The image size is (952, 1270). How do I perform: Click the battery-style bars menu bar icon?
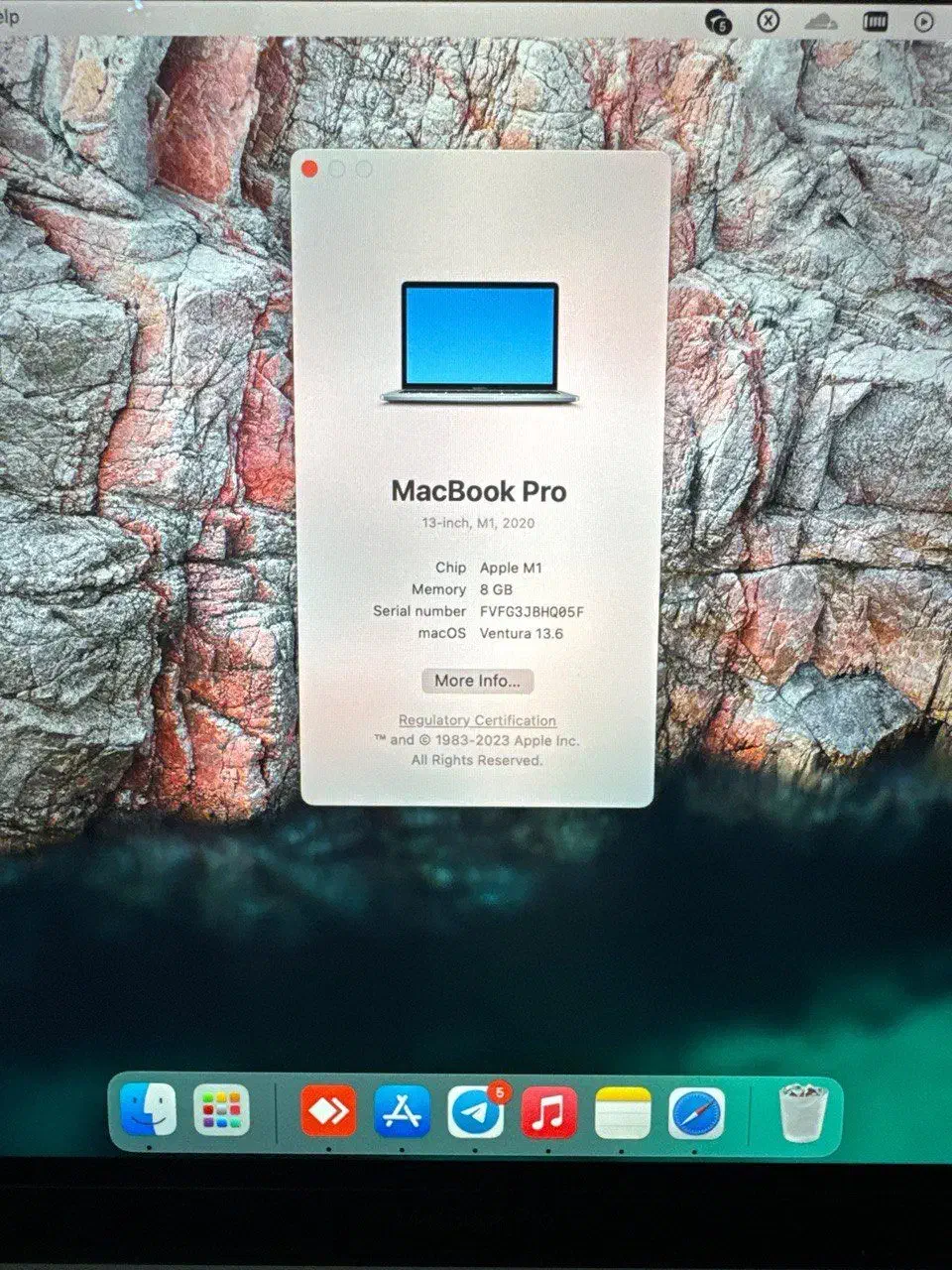click(x=875, y=21)
